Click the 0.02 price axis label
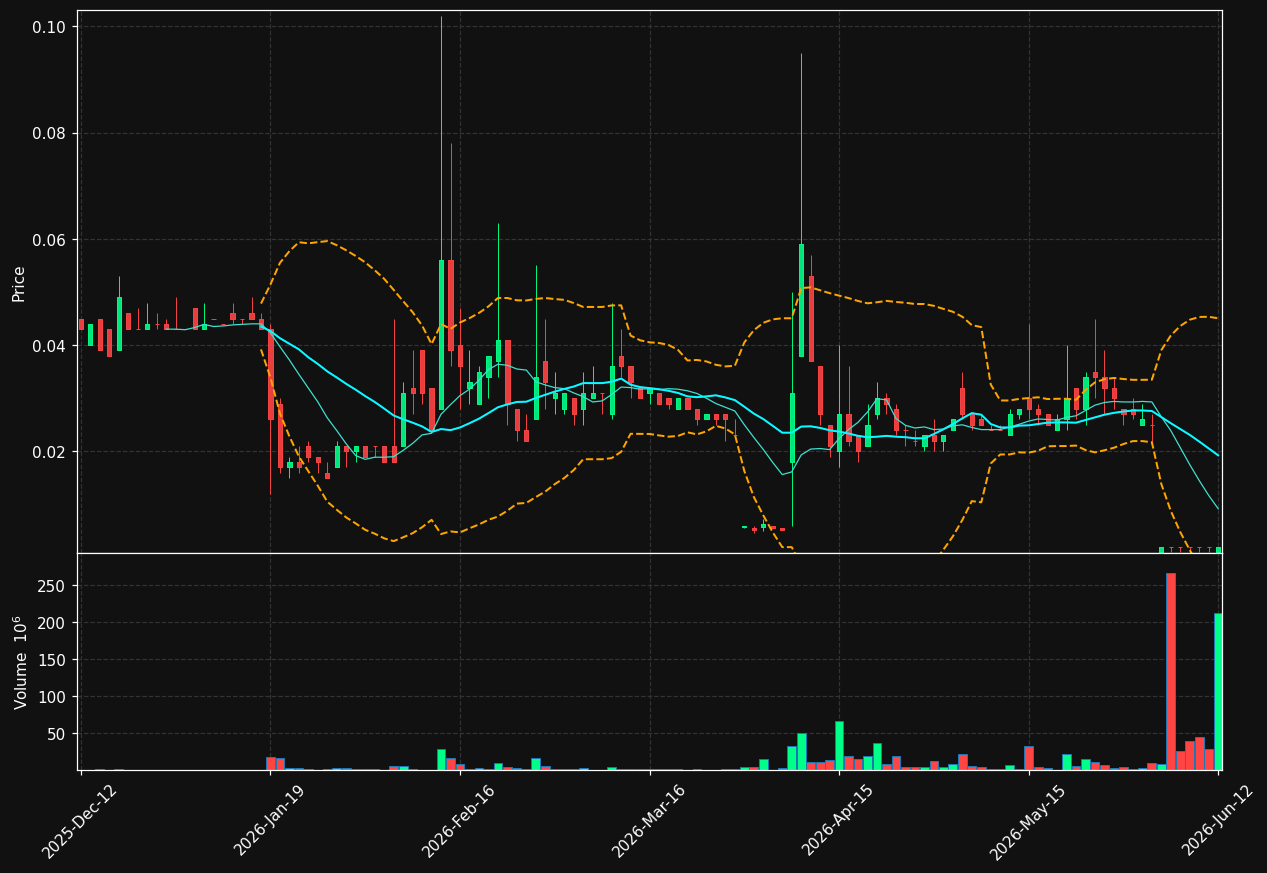 coord(51,452)
